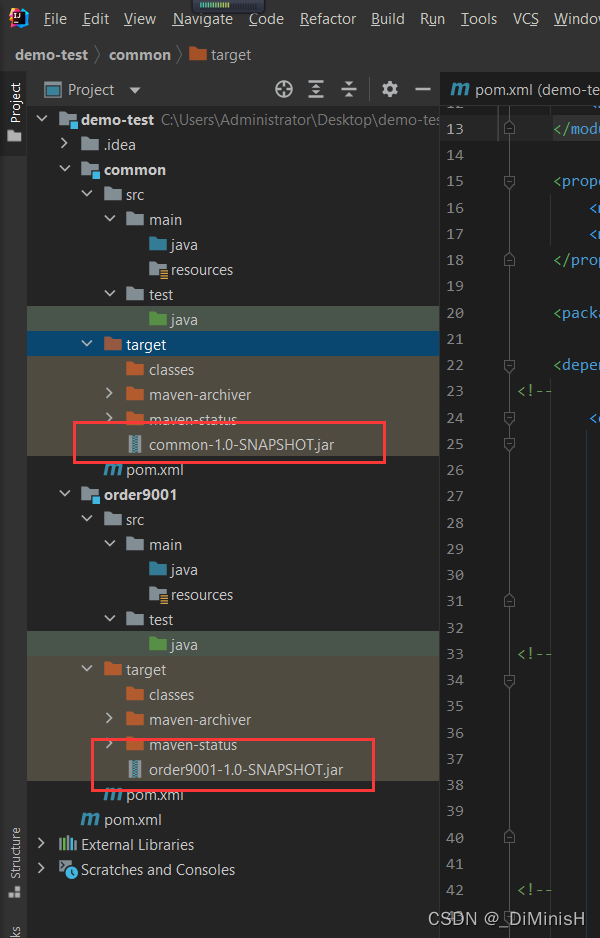The image size is (600, 938).
Task: Click the order9001 module folder icon
Action: pyautogui.click(x=90, y=495)
